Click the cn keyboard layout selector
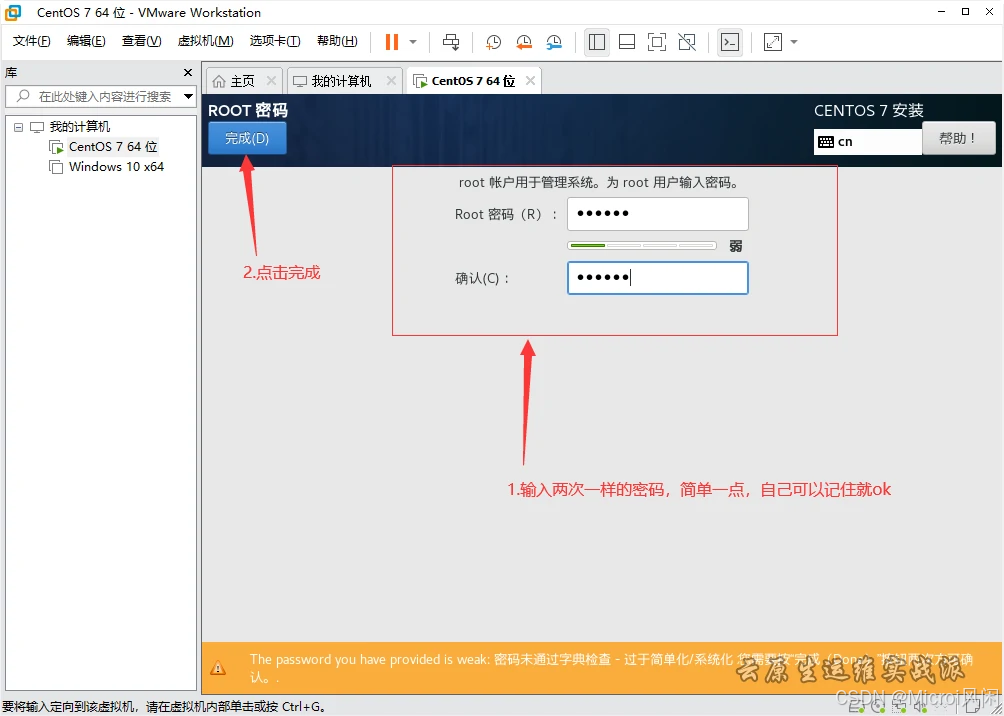Screen dimensions: 1004x716 point(868,142)
